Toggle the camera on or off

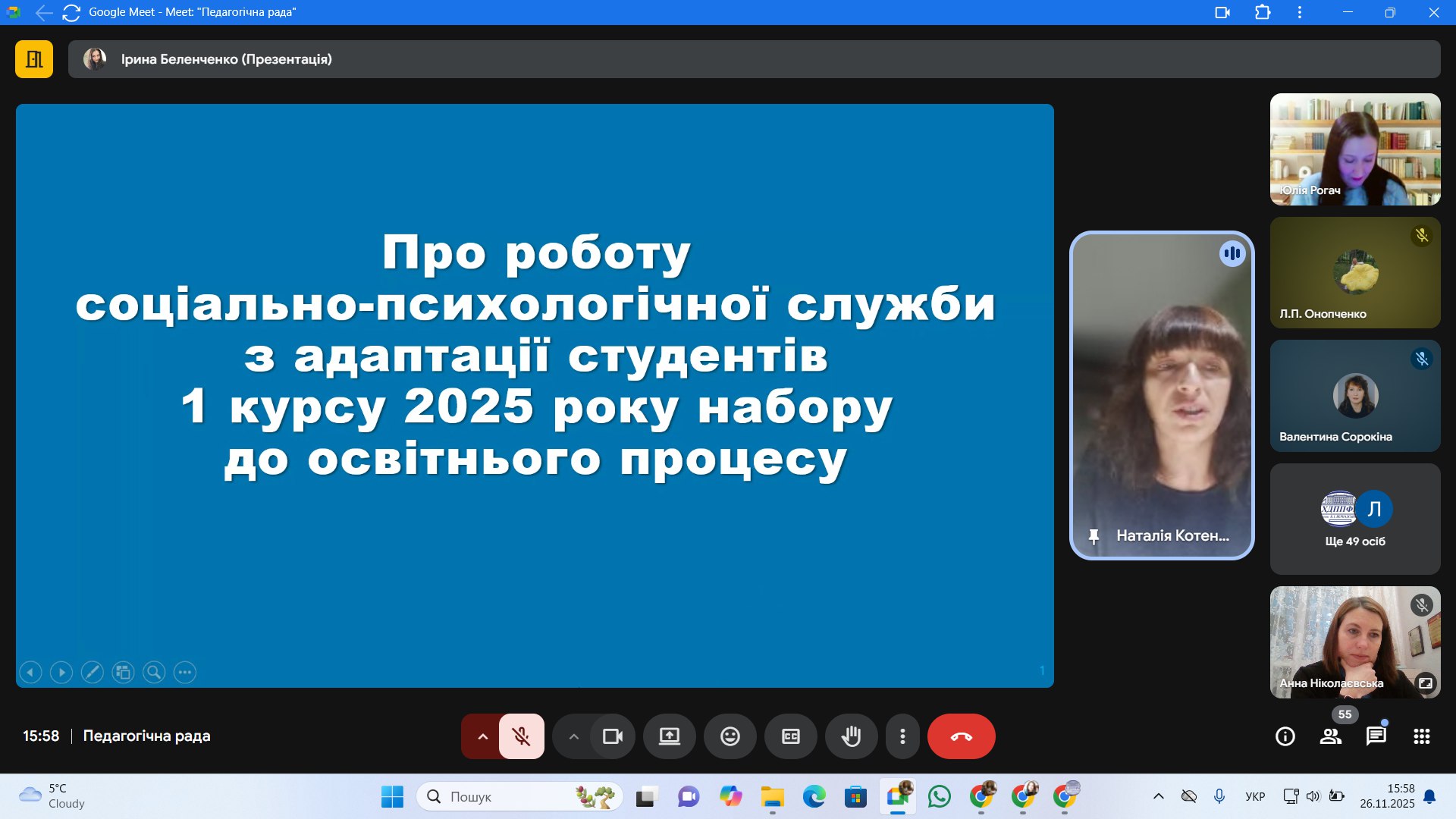612,736
